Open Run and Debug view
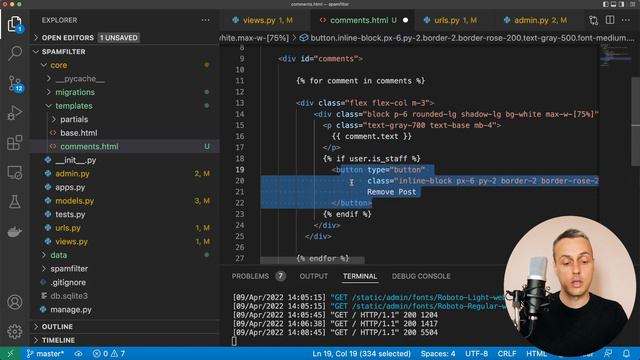The image size is (640, 360). click(x=15, y=113)
